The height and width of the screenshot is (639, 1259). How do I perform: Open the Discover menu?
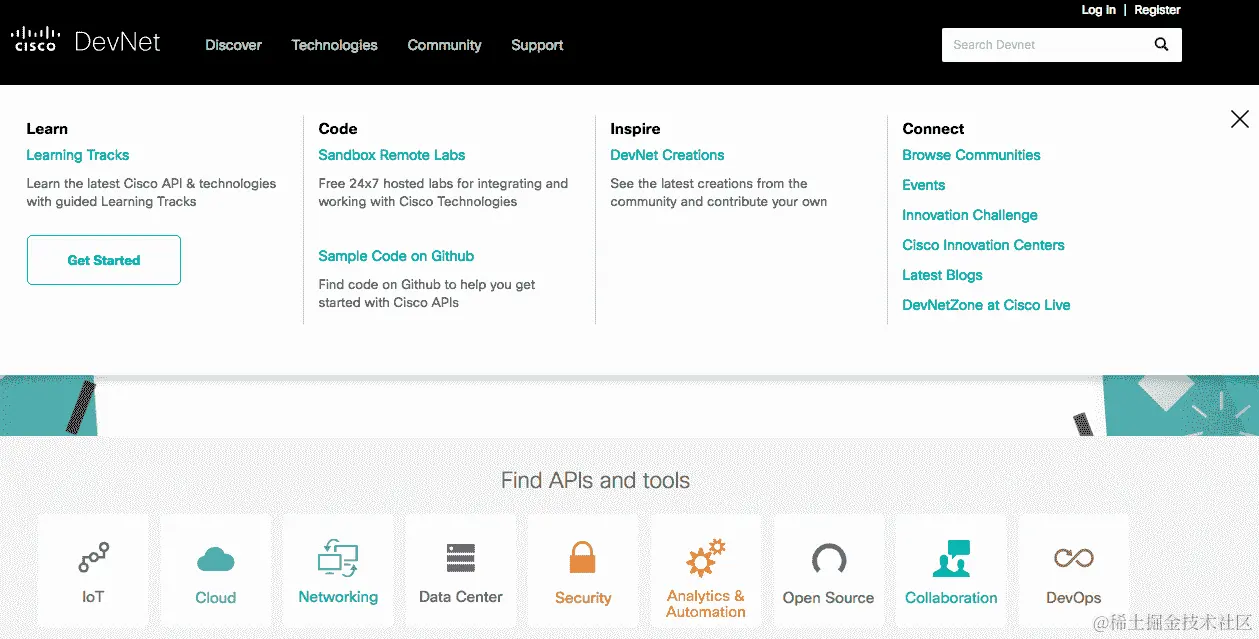pyautogui.click(x=233, y=45)
